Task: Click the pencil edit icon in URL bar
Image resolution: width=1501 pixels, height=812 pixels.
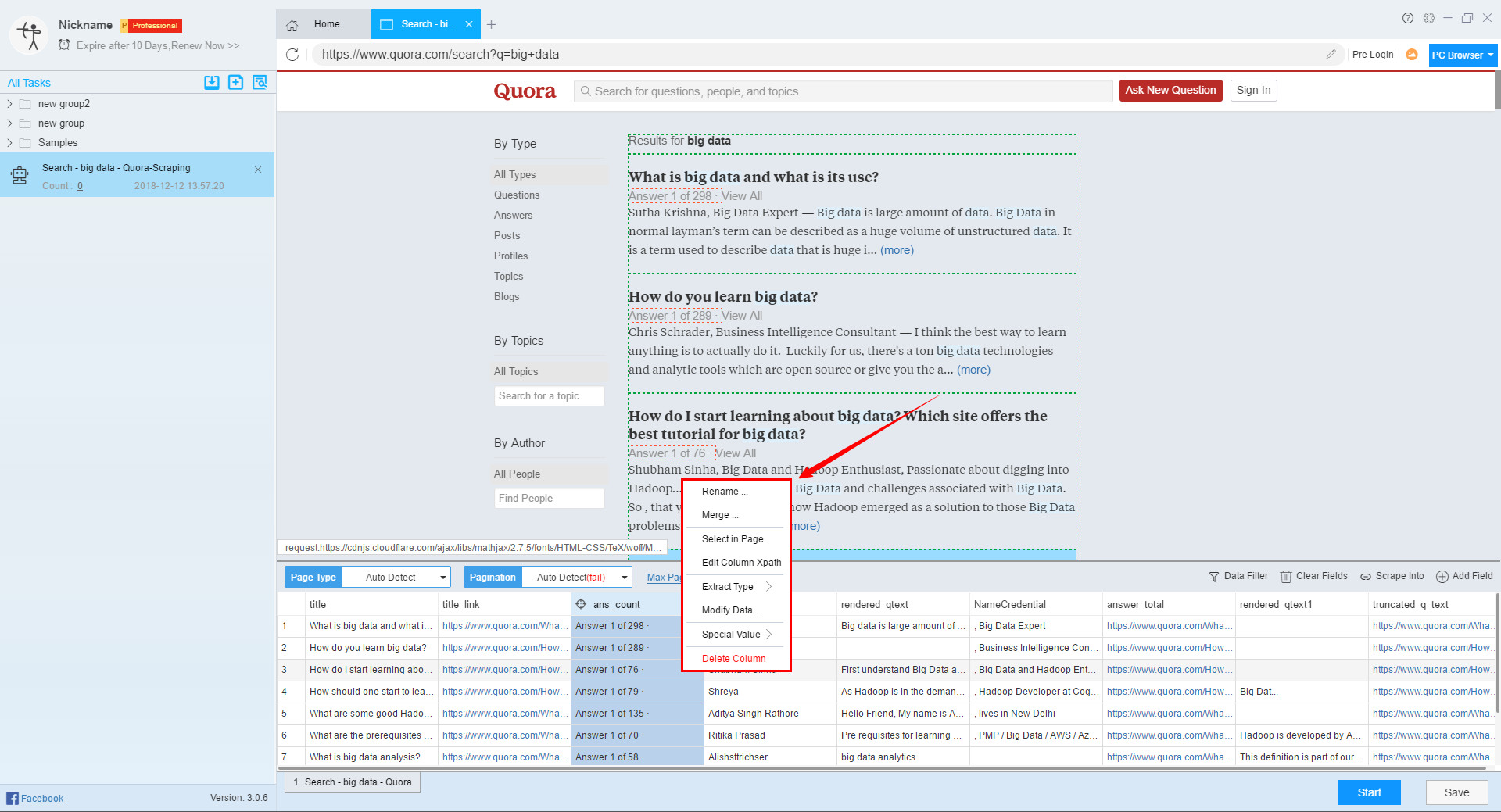Action: pos(1331,55)
